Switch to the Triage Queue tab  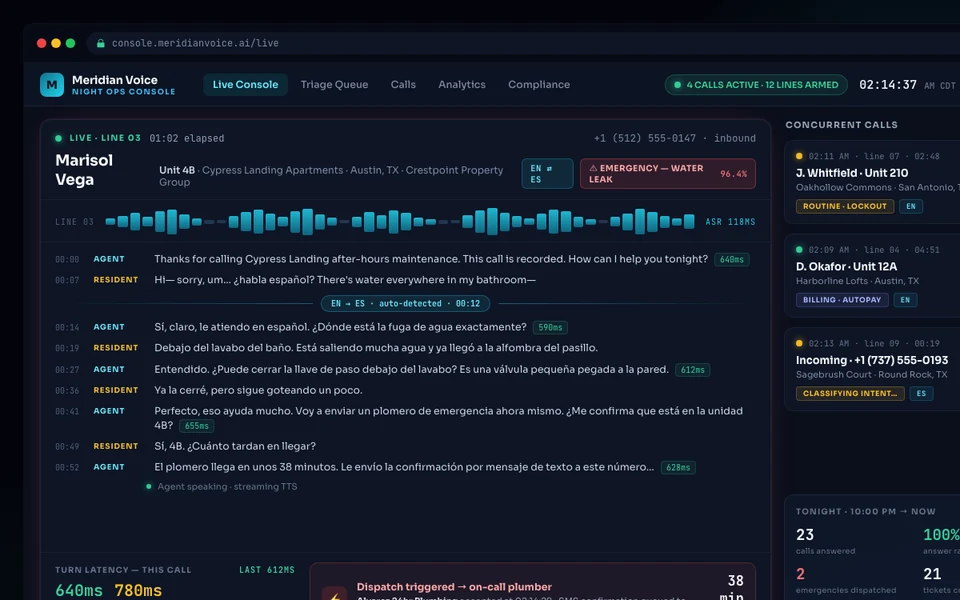(x=334, y=84)
